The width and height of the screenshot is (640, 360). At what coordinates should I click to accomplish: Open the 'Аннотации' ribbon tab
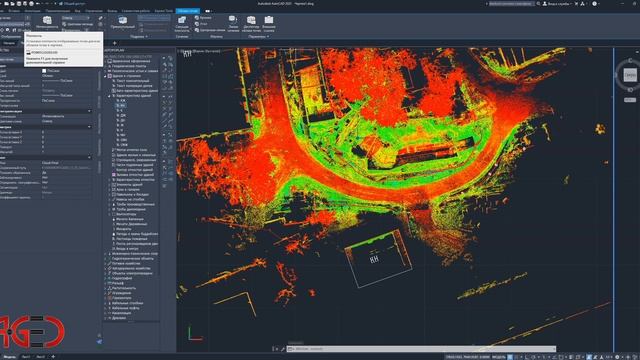coord(32,11)
